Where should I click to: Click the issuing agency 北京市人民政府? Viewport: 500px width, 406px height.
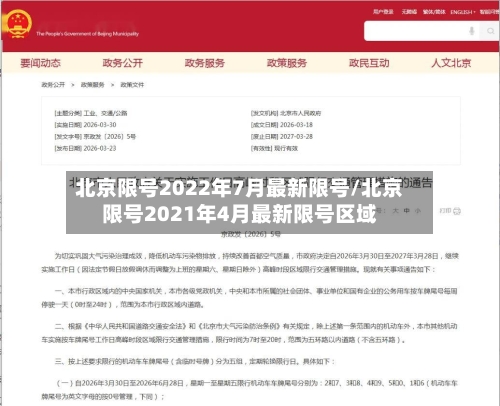[300, 113]
